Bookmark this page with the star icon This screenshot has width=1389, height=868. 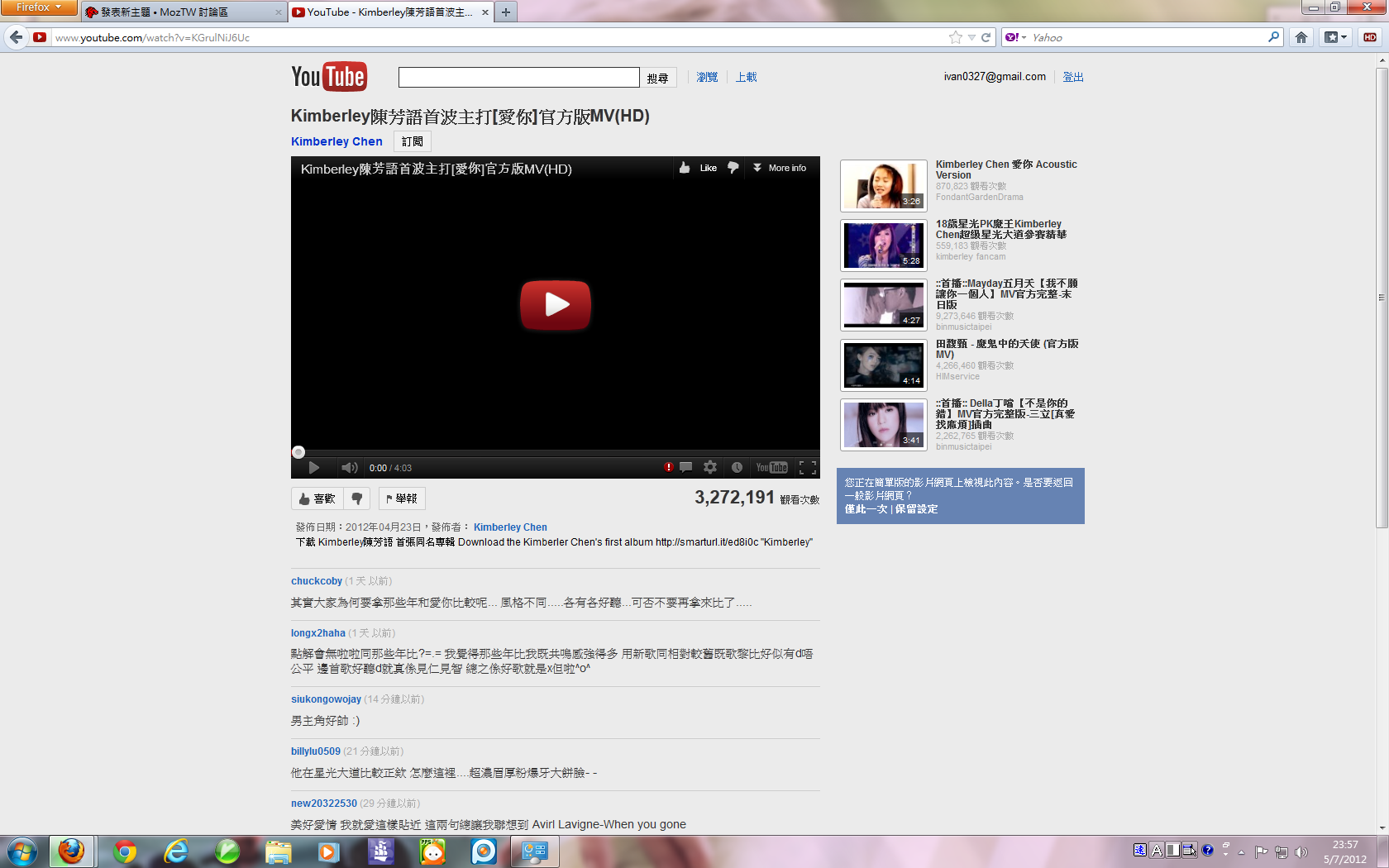[956, 37]
